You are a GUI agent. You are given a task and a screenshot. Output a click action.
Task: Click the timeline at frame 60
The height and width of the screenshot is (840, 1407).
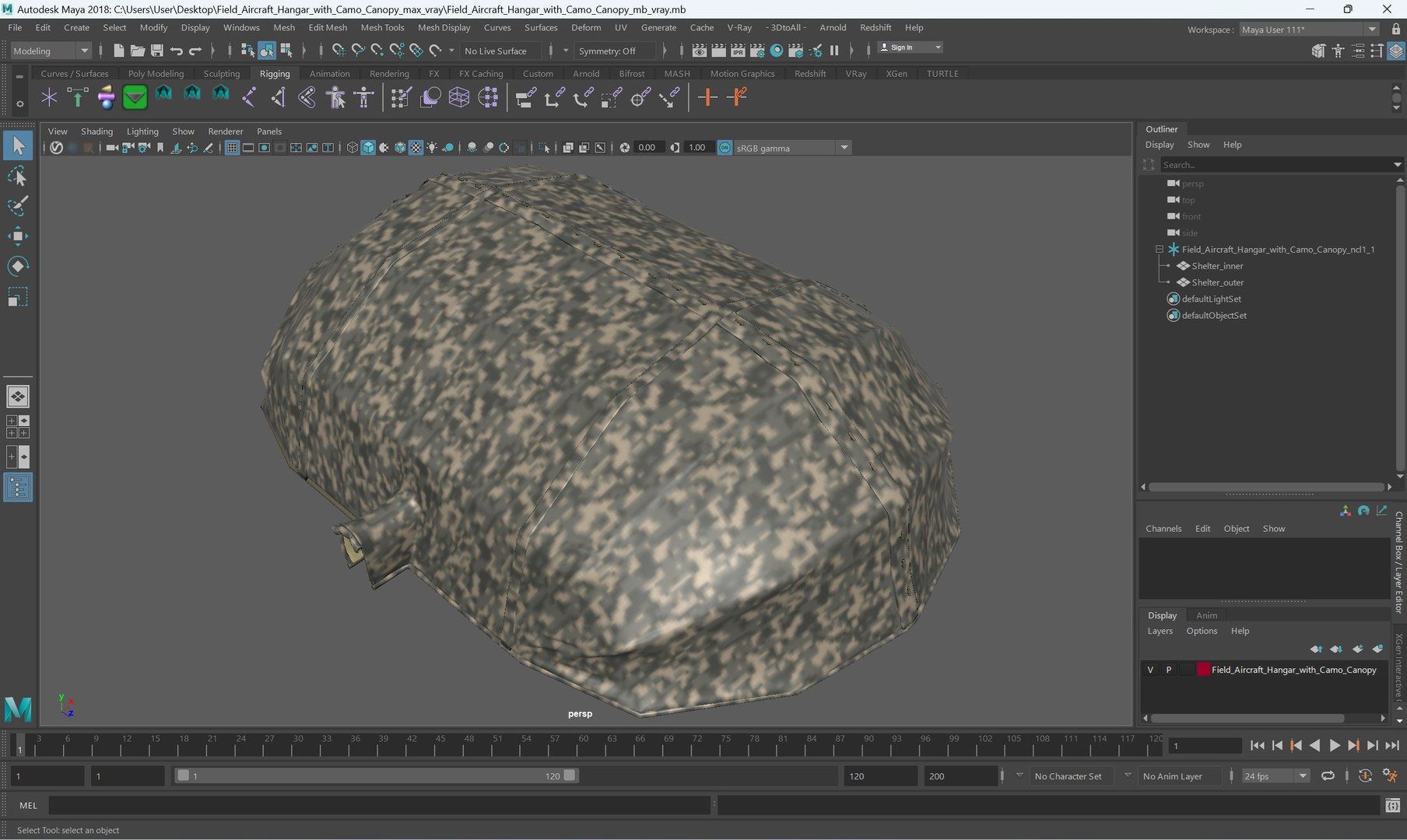[584, 745]
